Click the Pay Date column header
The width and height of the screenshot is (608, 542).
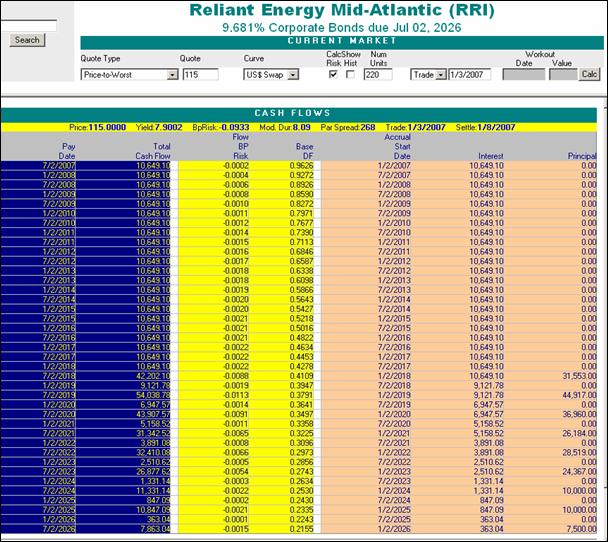pyautogui.click(x=67, y=151)
